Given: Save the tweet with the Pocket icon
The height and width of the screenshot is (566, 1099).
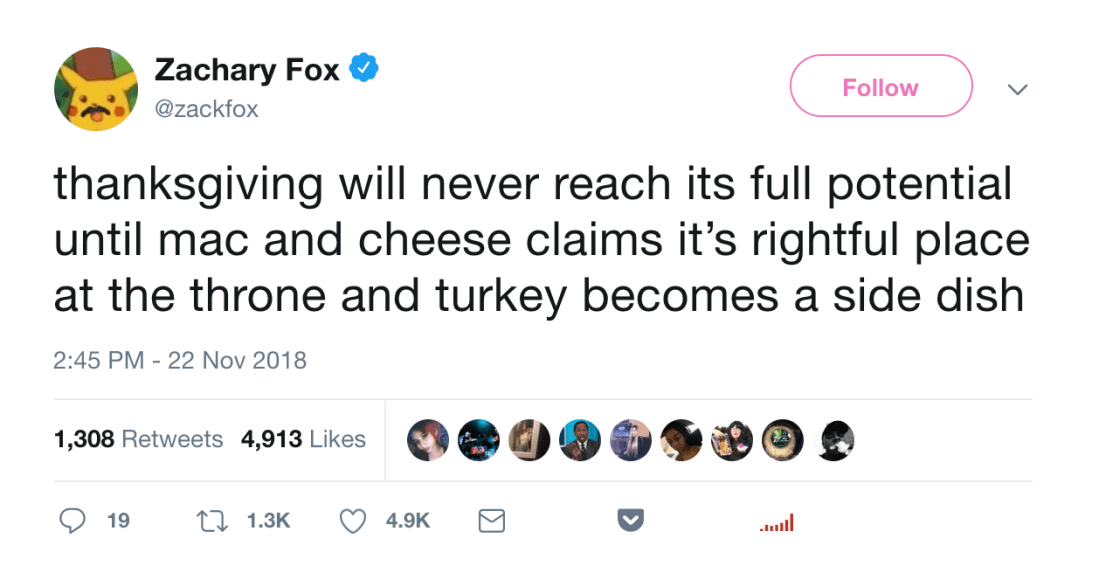Looking at the screenshot, I should tap(629, 520).
